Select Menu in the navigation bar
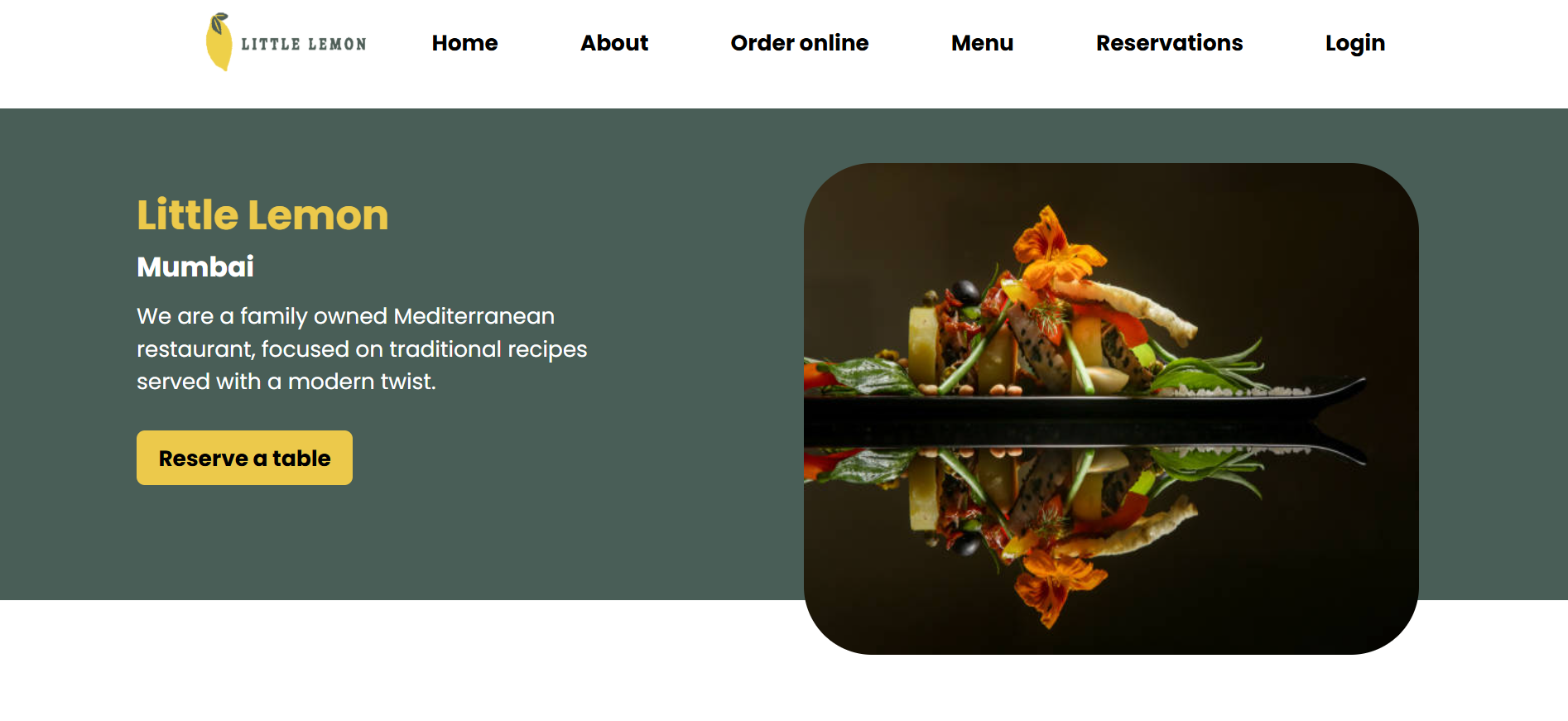 tap(982, 43)
